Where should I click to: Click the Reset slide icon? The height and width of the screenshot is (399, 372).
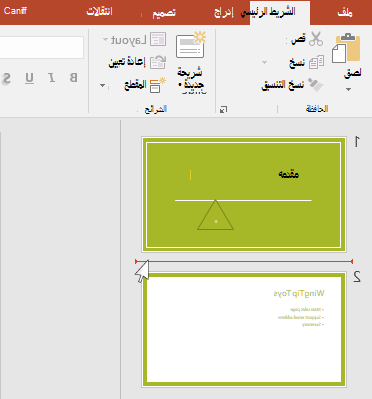(x=158, y=62)
